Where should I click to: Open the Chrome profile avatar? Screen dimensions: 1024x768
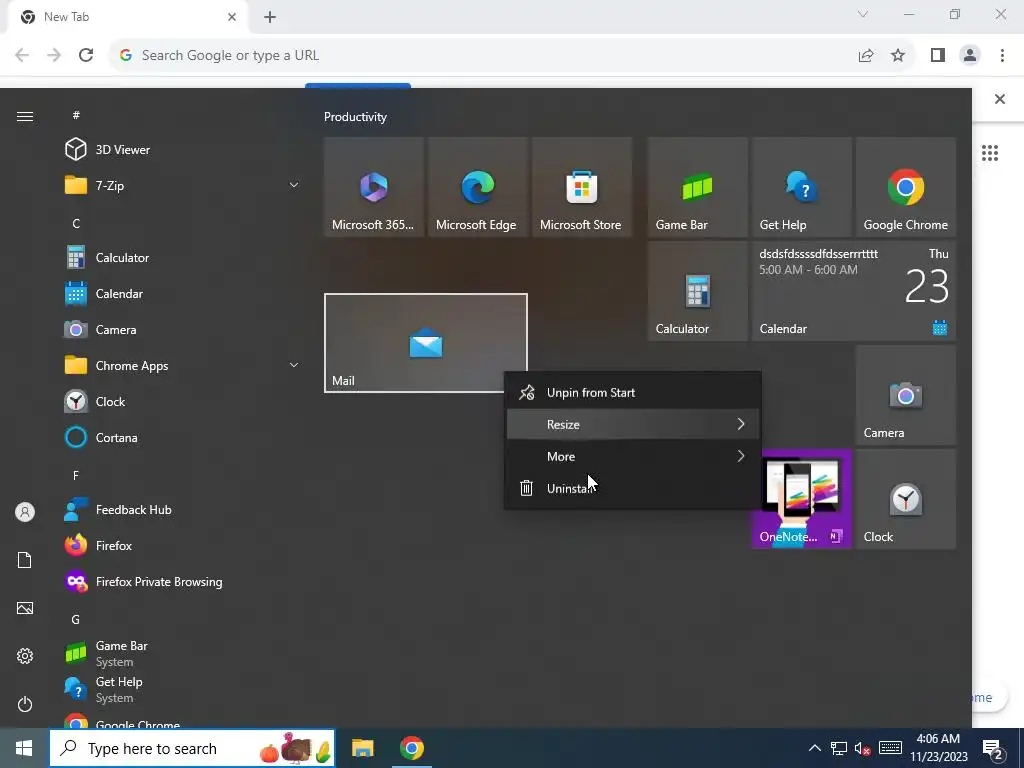[x=970, y=56]
